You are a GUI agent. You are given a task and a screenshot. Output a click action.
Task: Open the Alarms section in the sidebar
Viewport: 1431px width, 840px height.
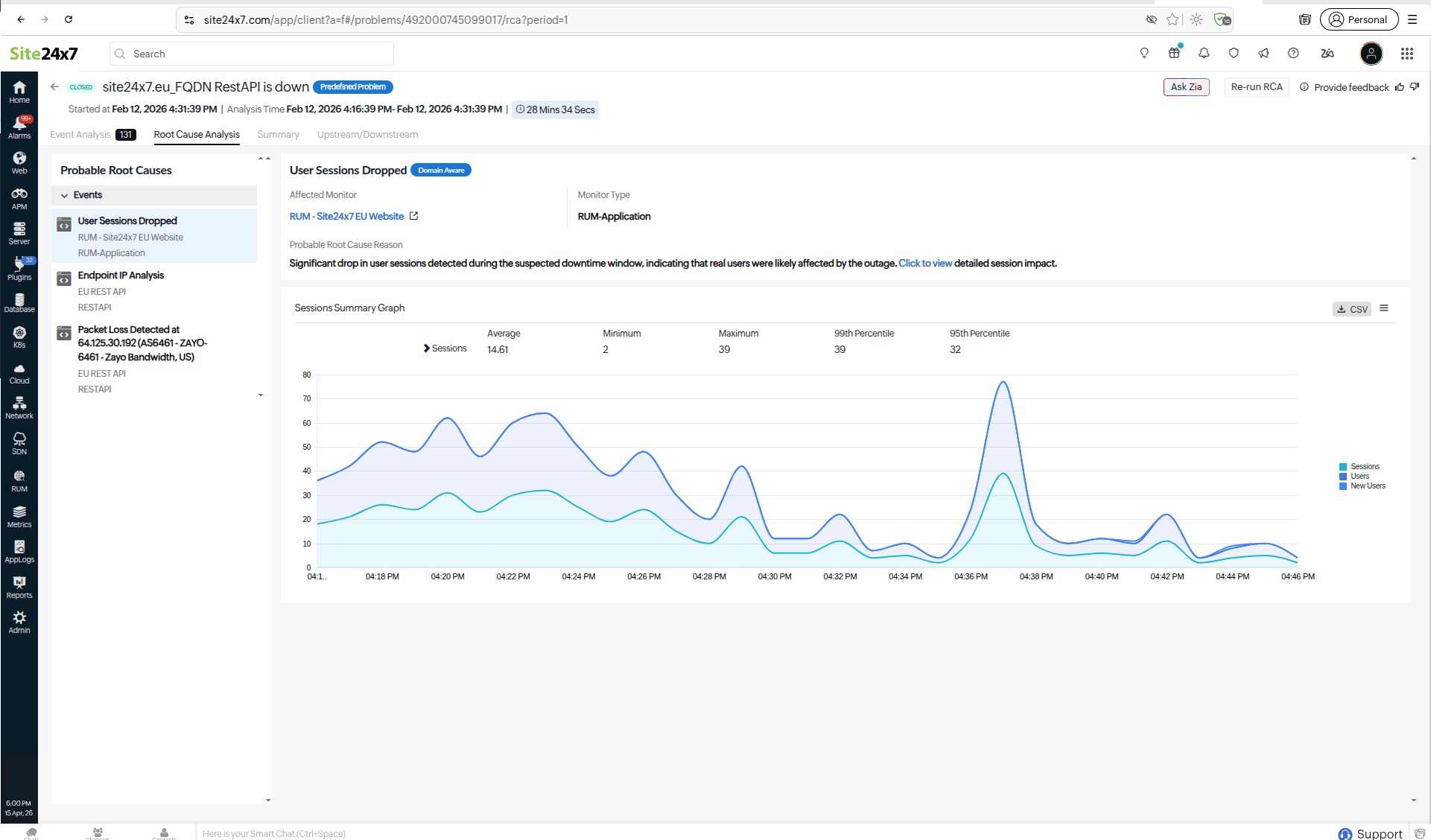[x=19, y=127]
